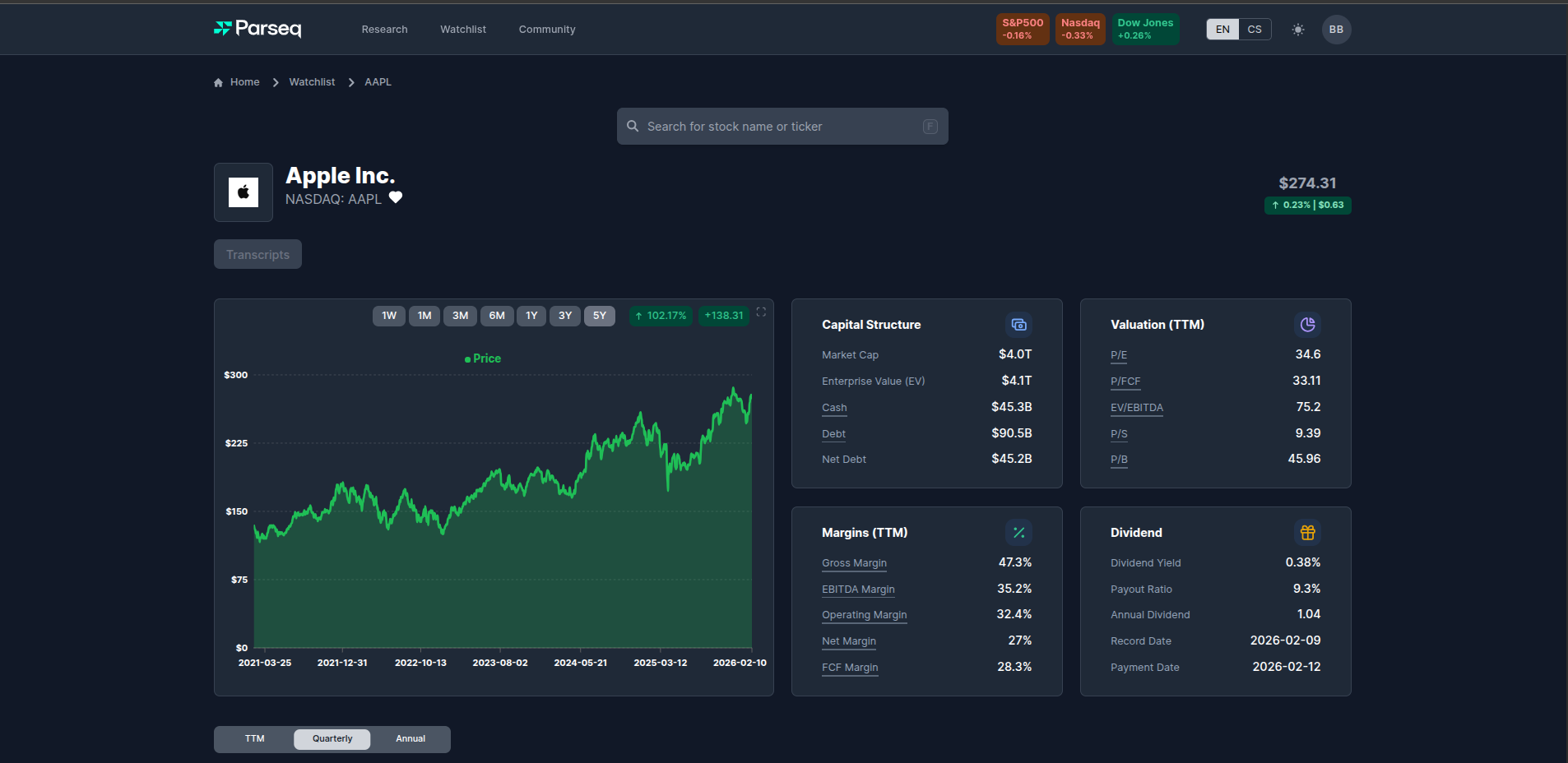Select the TTM period option
This screenshot has width=1568, height=763.
(x=255, y=739)
